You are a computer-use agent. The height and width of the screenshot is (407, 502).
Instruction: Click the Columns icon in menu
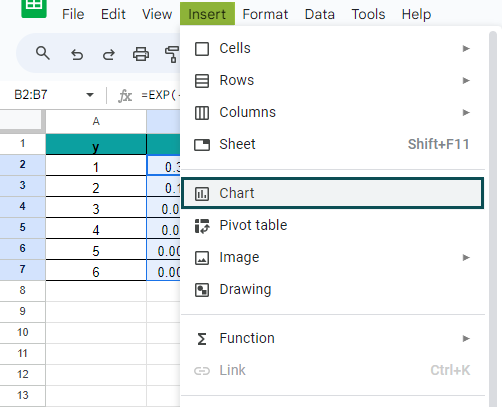(202, 113)
